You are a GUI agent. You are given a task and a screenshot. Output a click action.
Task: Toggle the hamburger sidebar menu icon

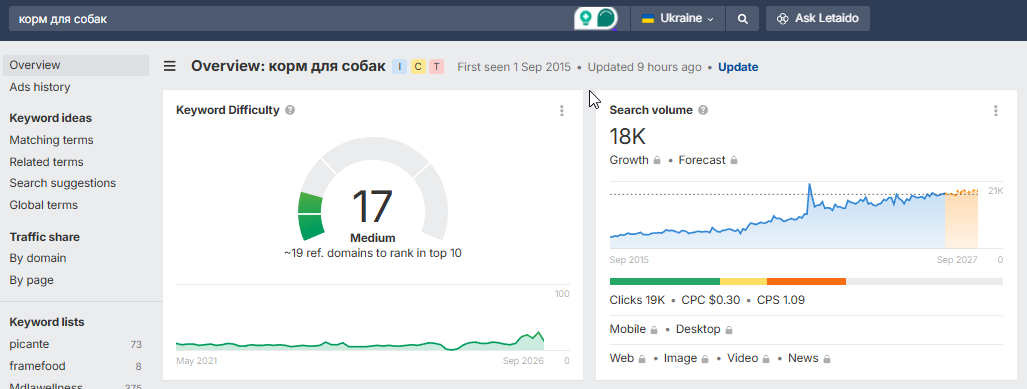(x=170, y=66)
